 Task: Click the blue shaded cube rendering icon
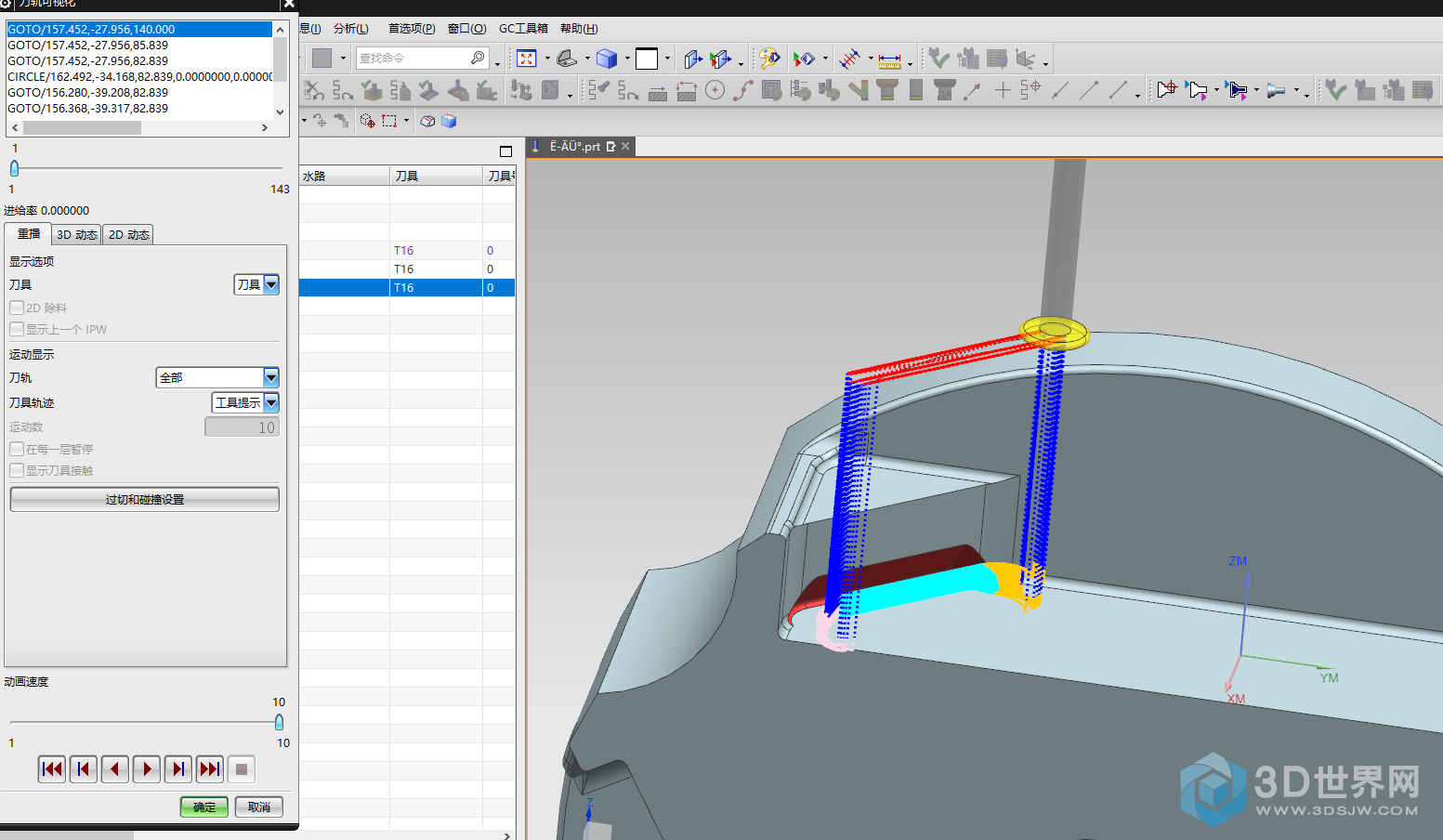607,59
